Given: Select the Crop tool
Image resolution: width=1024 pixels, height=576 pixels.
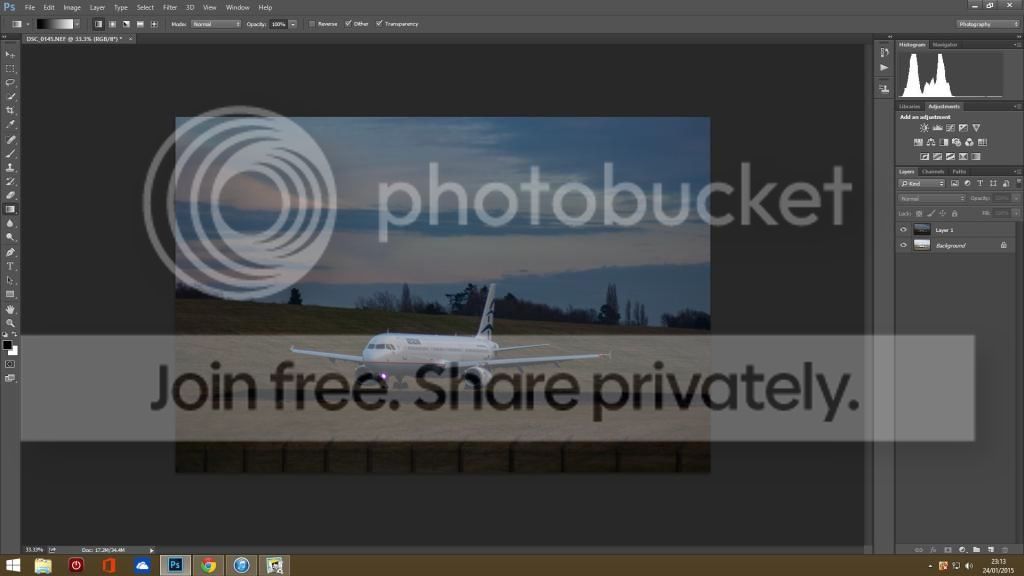Looking at the screenshot, I should click(11, 110).
